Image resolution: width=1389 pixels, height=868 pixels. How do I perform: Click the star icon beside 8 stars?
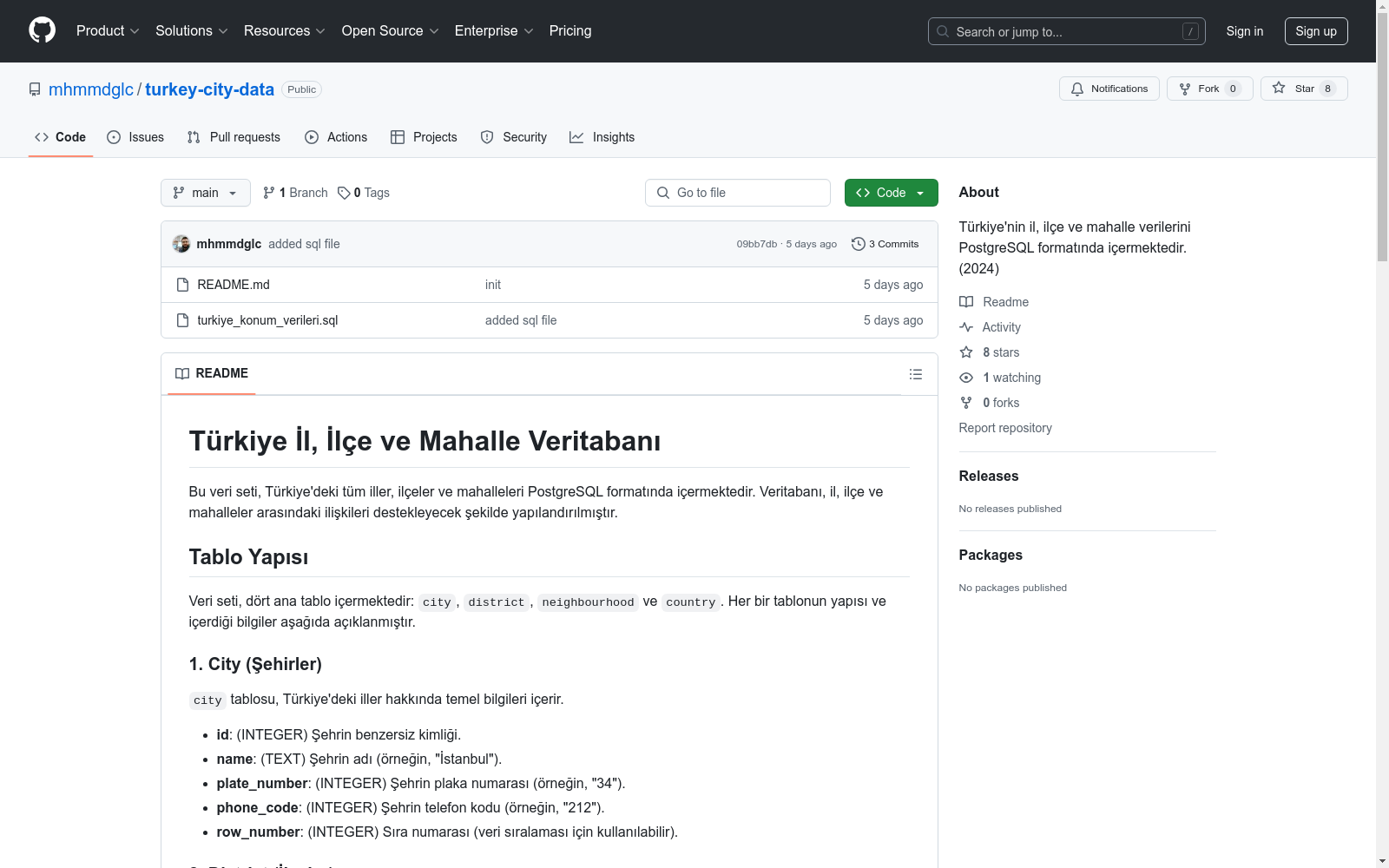point(966,352)
